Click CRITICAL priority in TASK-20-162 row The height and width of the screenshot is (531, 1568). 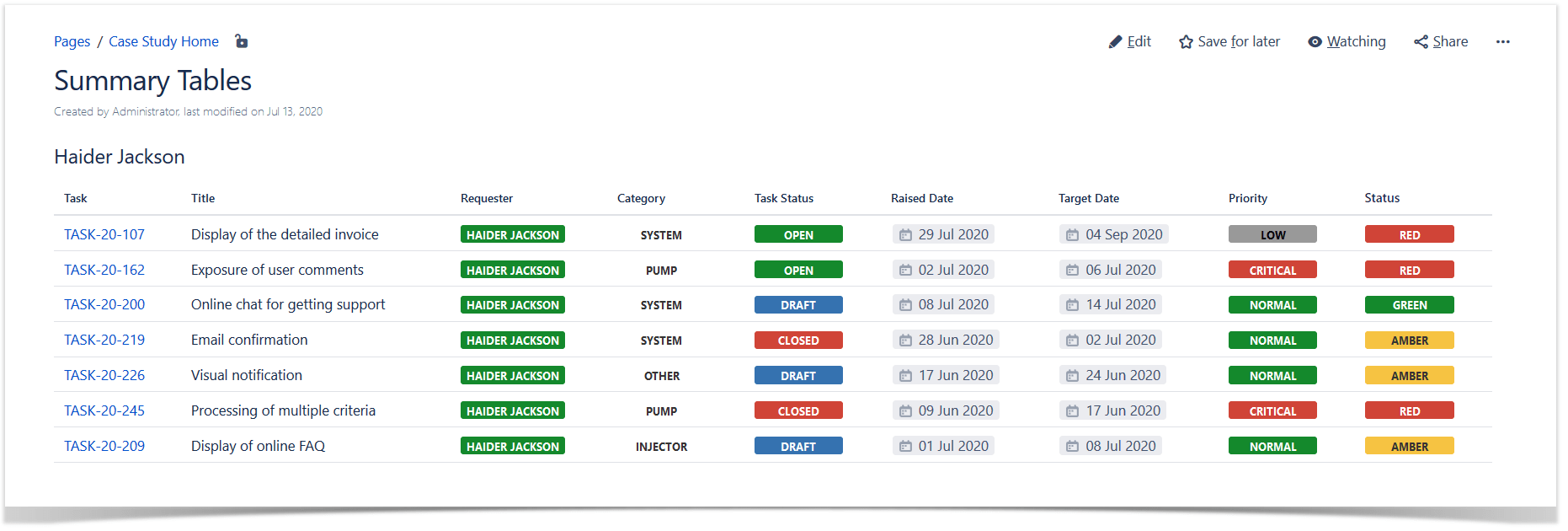coord(1272,270)
